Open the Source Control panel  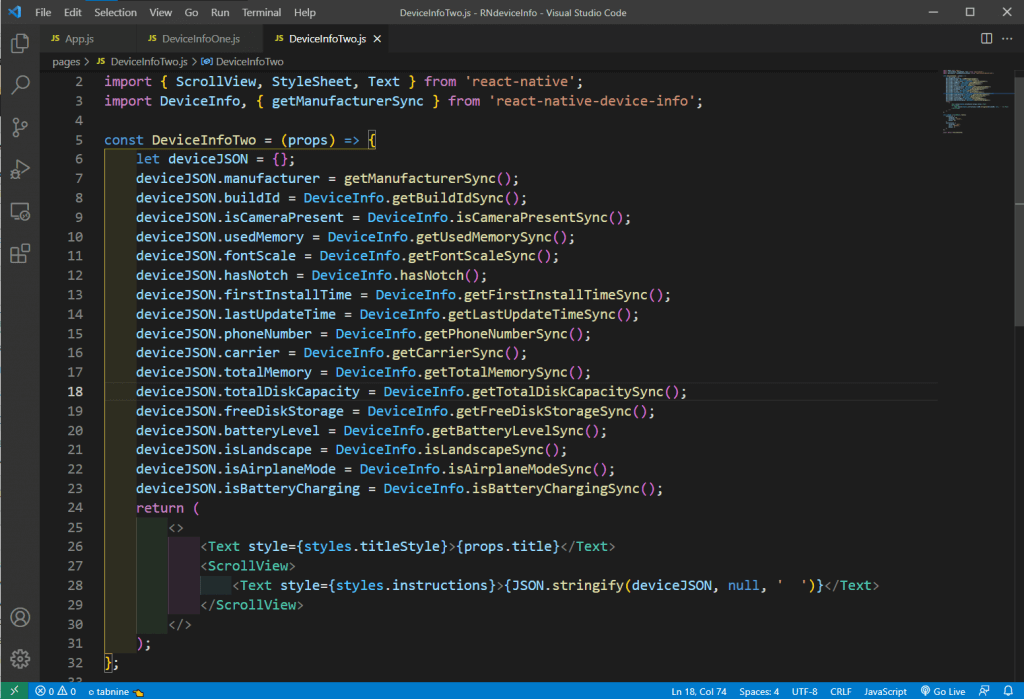coord(19,128)
